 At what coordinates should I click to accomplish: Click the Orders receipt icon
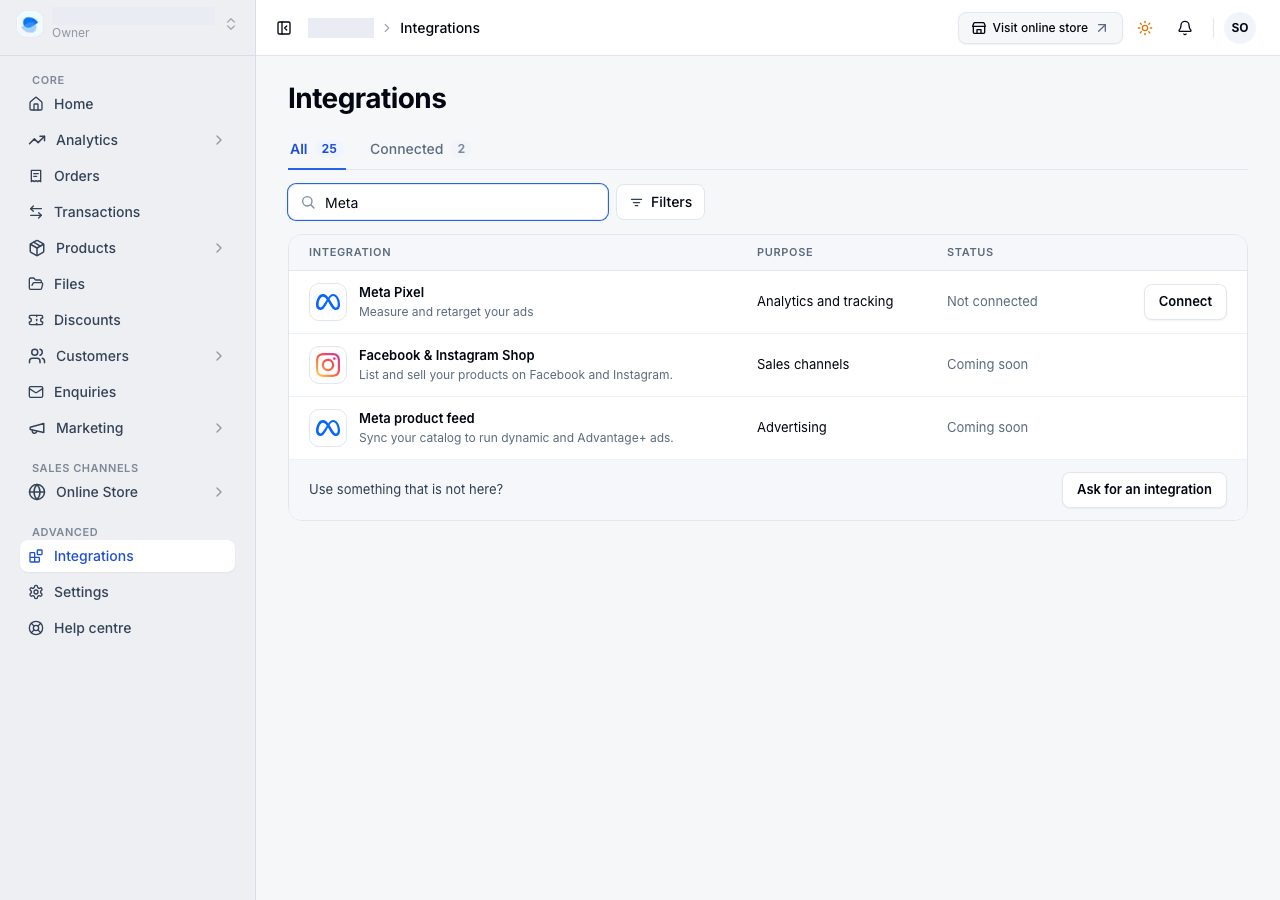[36, 176]
